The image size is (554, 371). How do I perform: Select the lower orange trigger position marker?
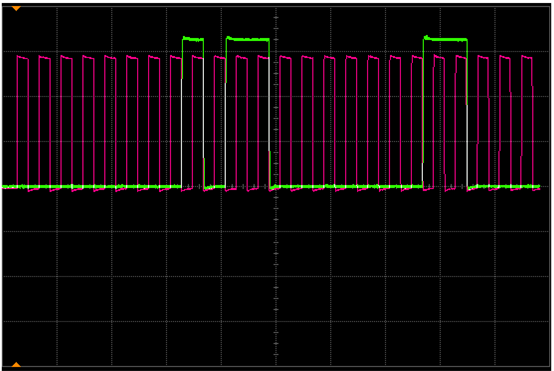click(x=16, y=364)
